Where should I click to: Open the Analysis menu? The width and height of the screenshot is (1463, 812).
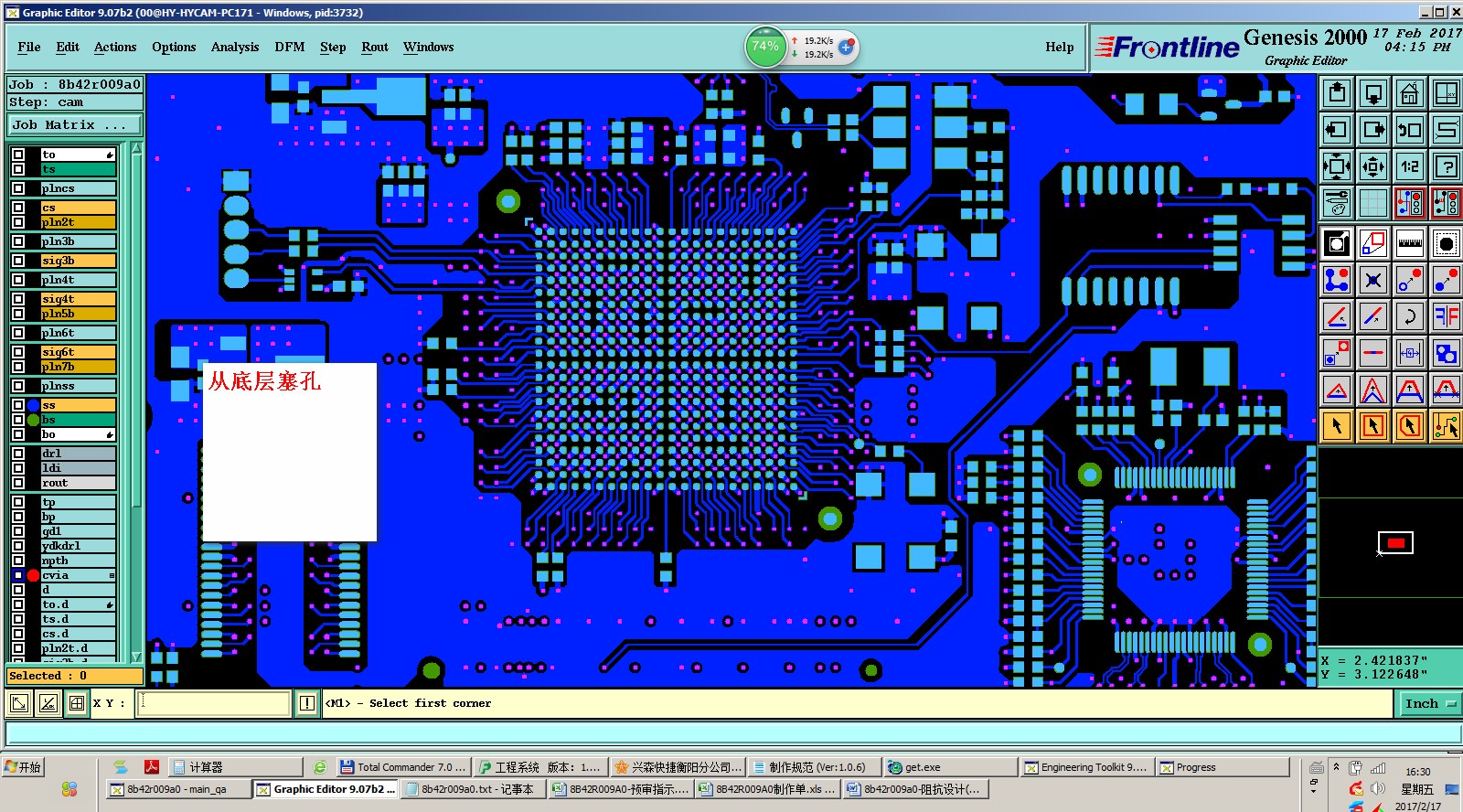point(235,47)
